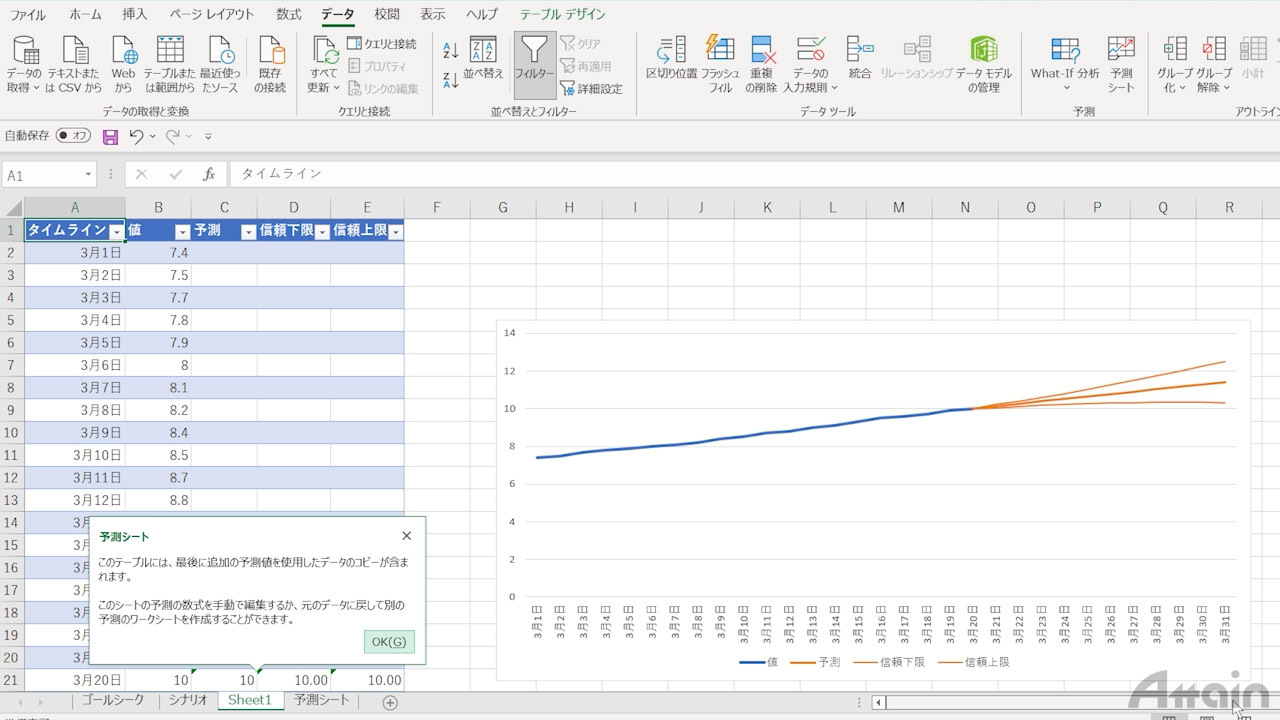Switch to the ゴールシーク sheet tab
The image size is (1280, 720).
coord(113,700)
